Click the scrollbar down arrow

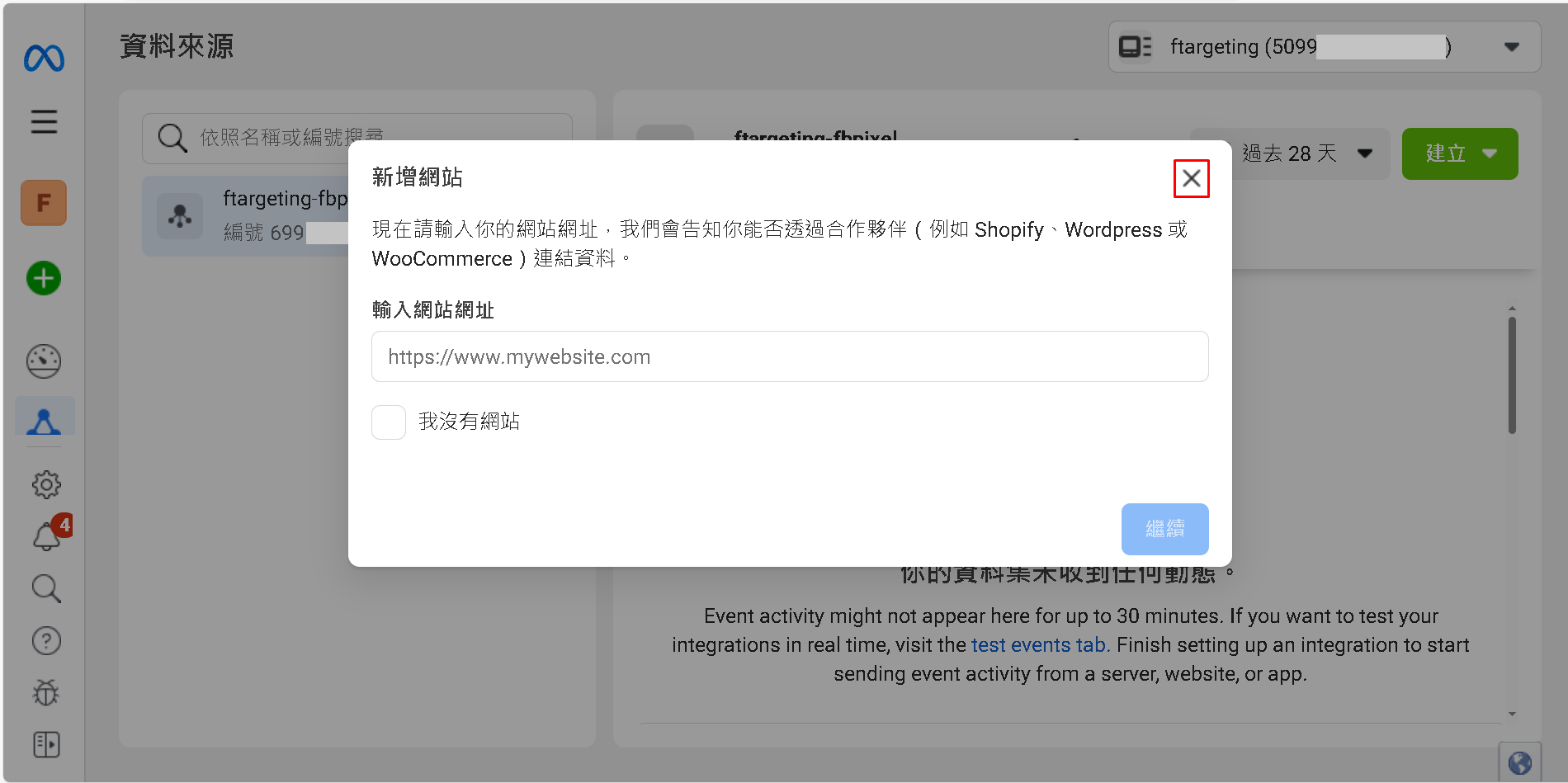[x=1512, y=714]
